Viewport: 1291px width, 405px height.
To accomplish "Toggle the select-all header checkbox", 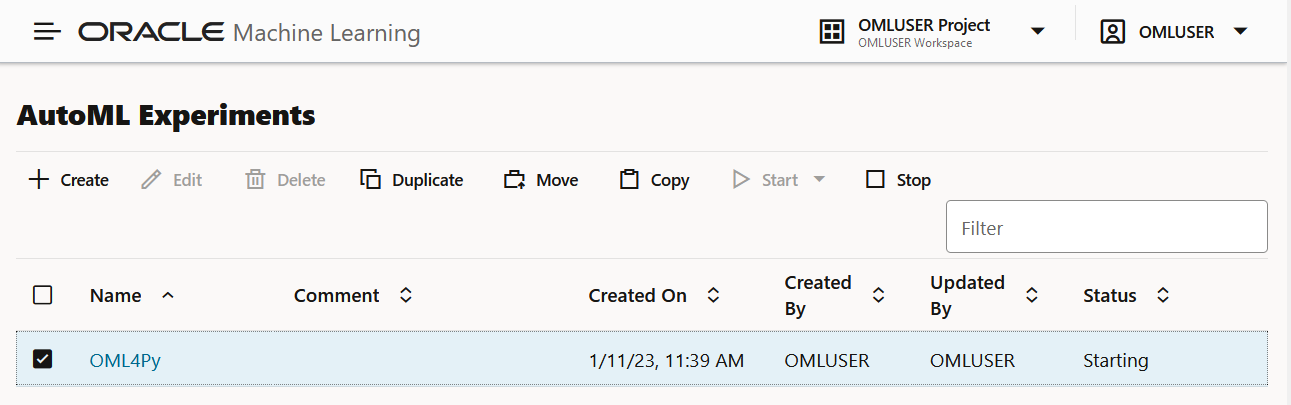I will point(43,295).
